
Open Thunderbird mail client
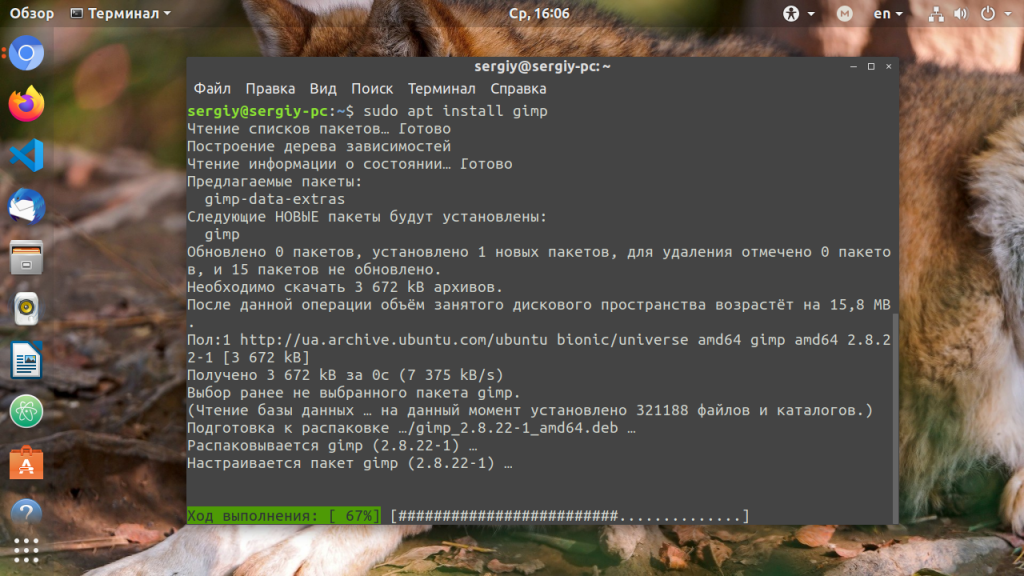click(x=26, y=206)
